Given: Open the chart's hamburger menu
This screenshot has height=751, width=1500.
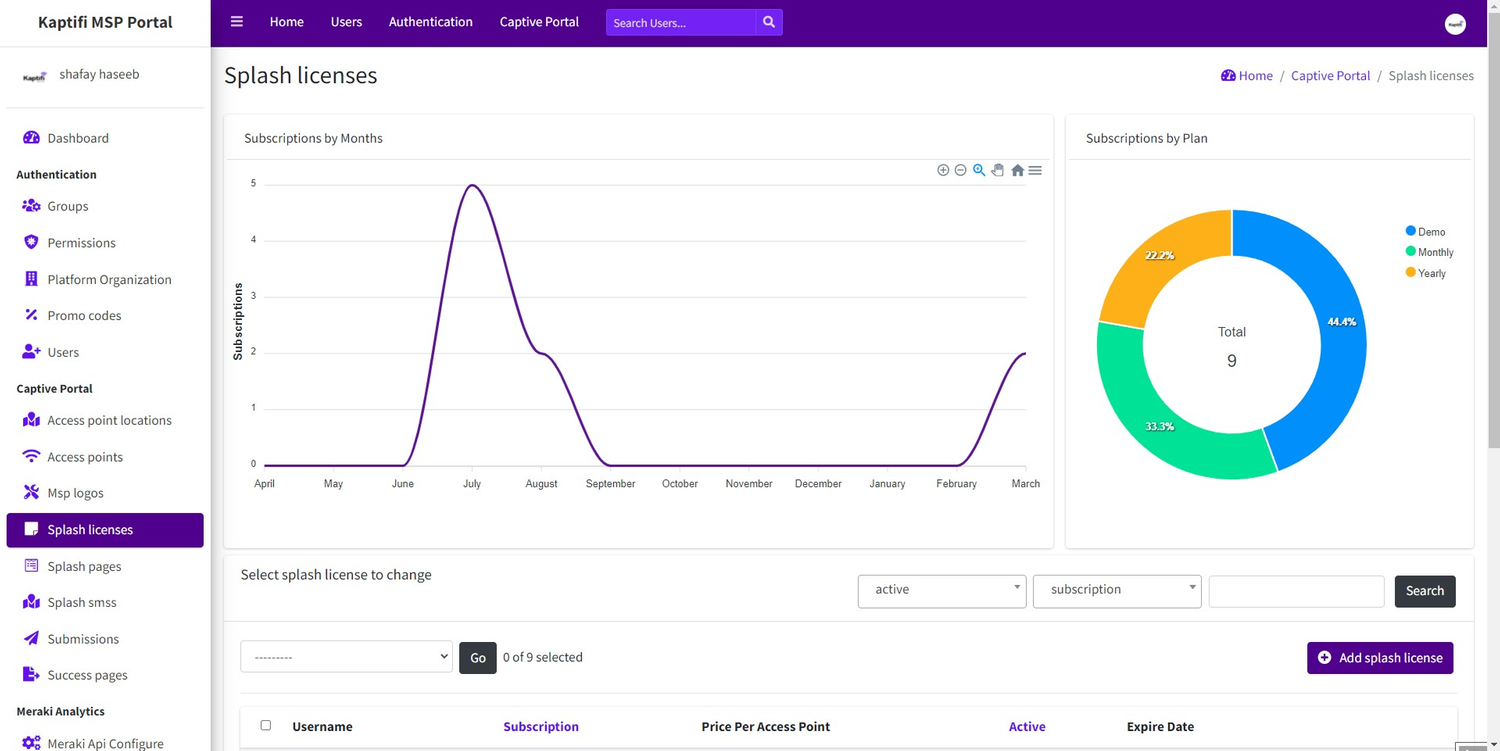Looking at the screenshot, I should click(1035, 170).
